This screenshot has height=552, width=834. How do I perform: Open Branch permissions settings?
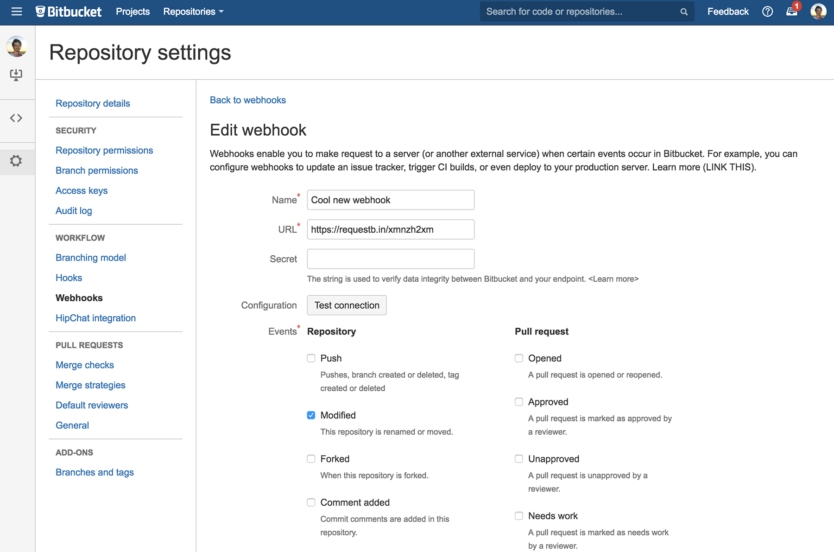coord(97,171)
